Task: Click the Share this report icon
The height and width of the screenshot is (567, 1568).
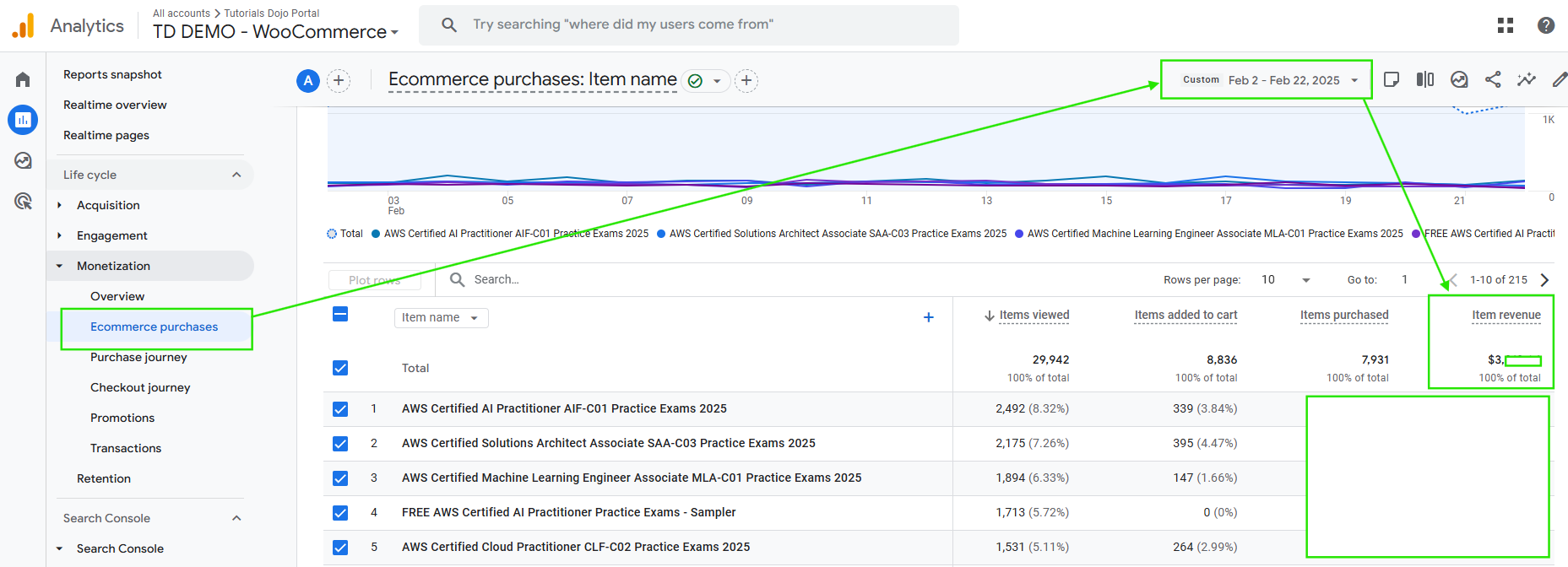Action: 1493,79
